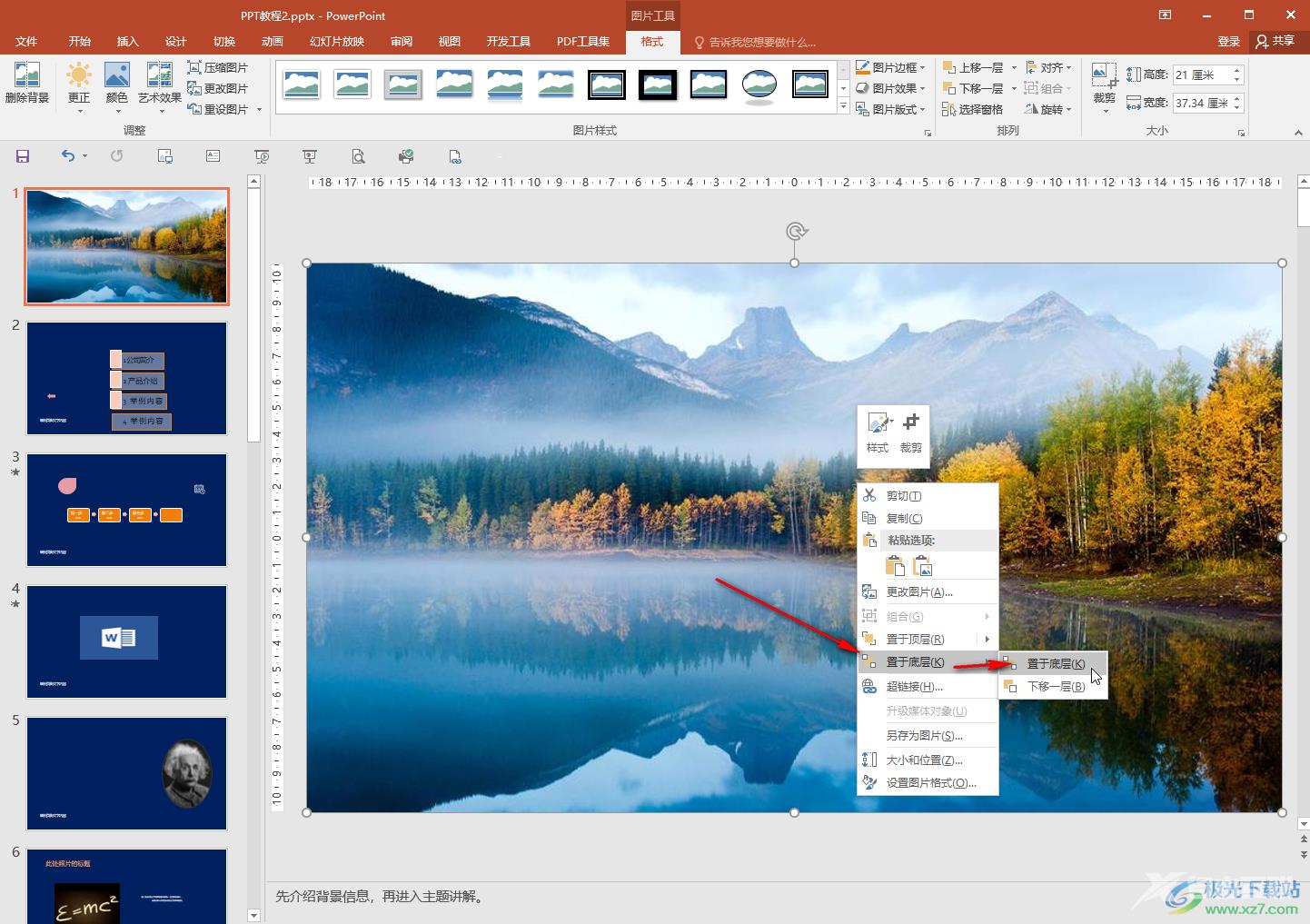Click the Undo icon
The width and height of the screenshot is (1310, 924).
pos(67,156)
